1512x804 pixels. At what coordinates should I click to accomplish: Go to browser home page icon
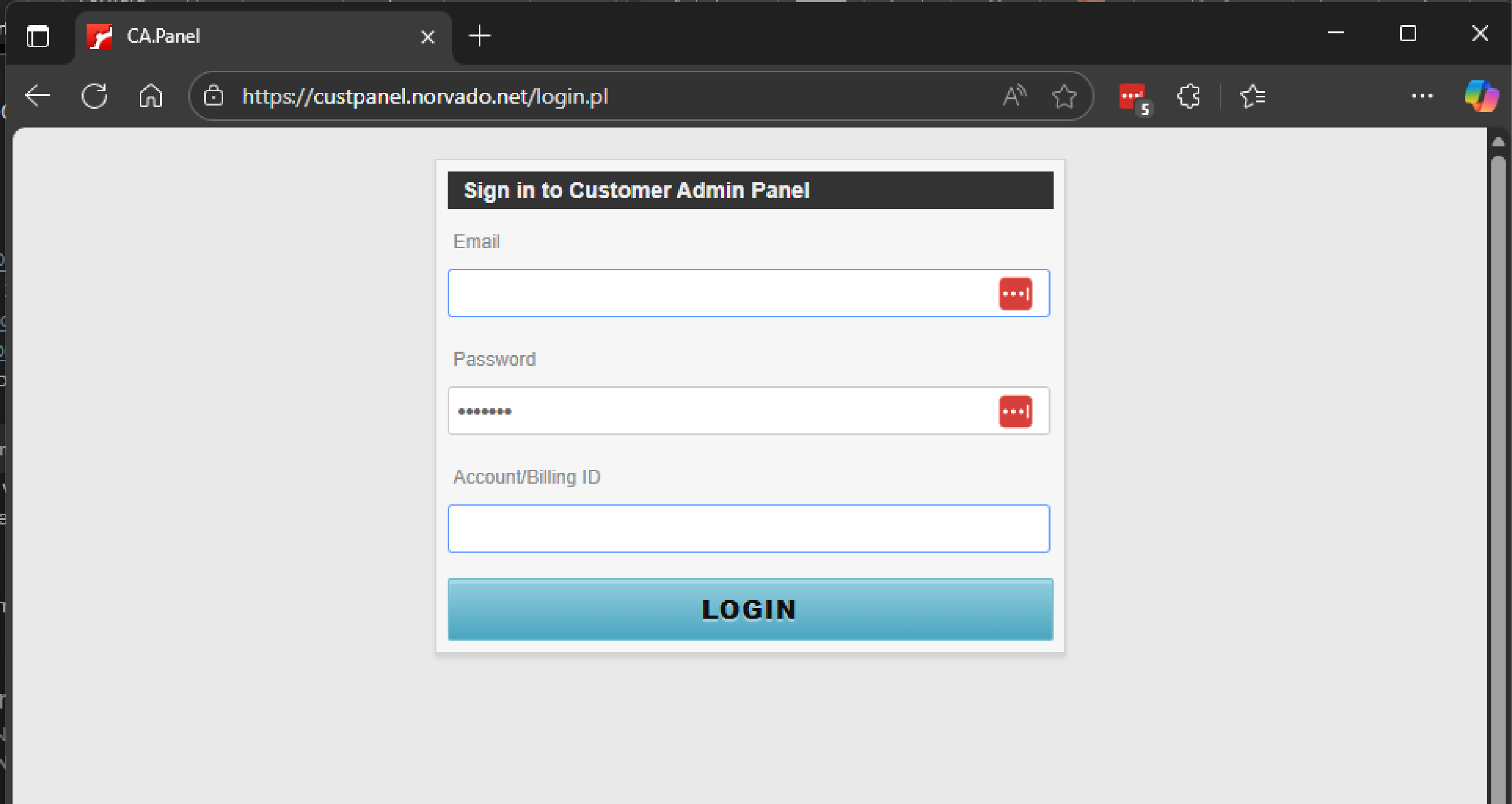[151, 96]
